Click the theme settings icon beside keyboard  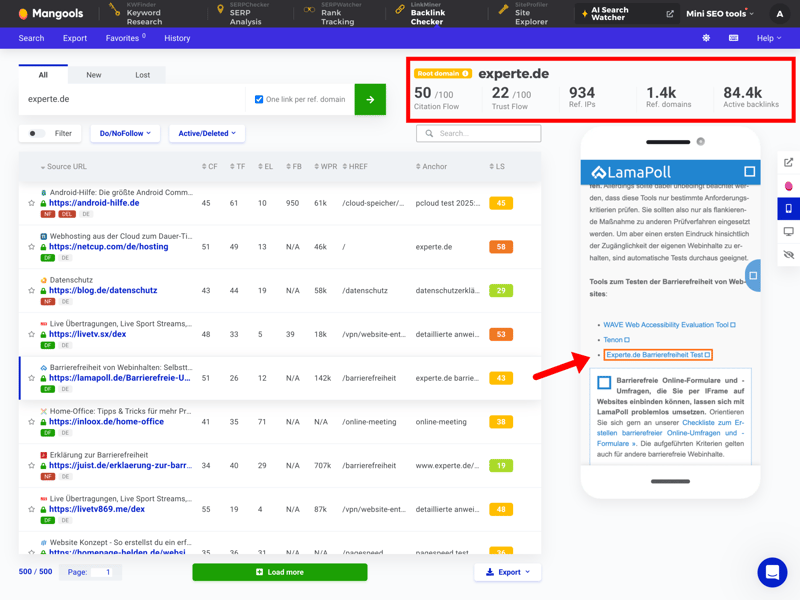pos(706,38)
